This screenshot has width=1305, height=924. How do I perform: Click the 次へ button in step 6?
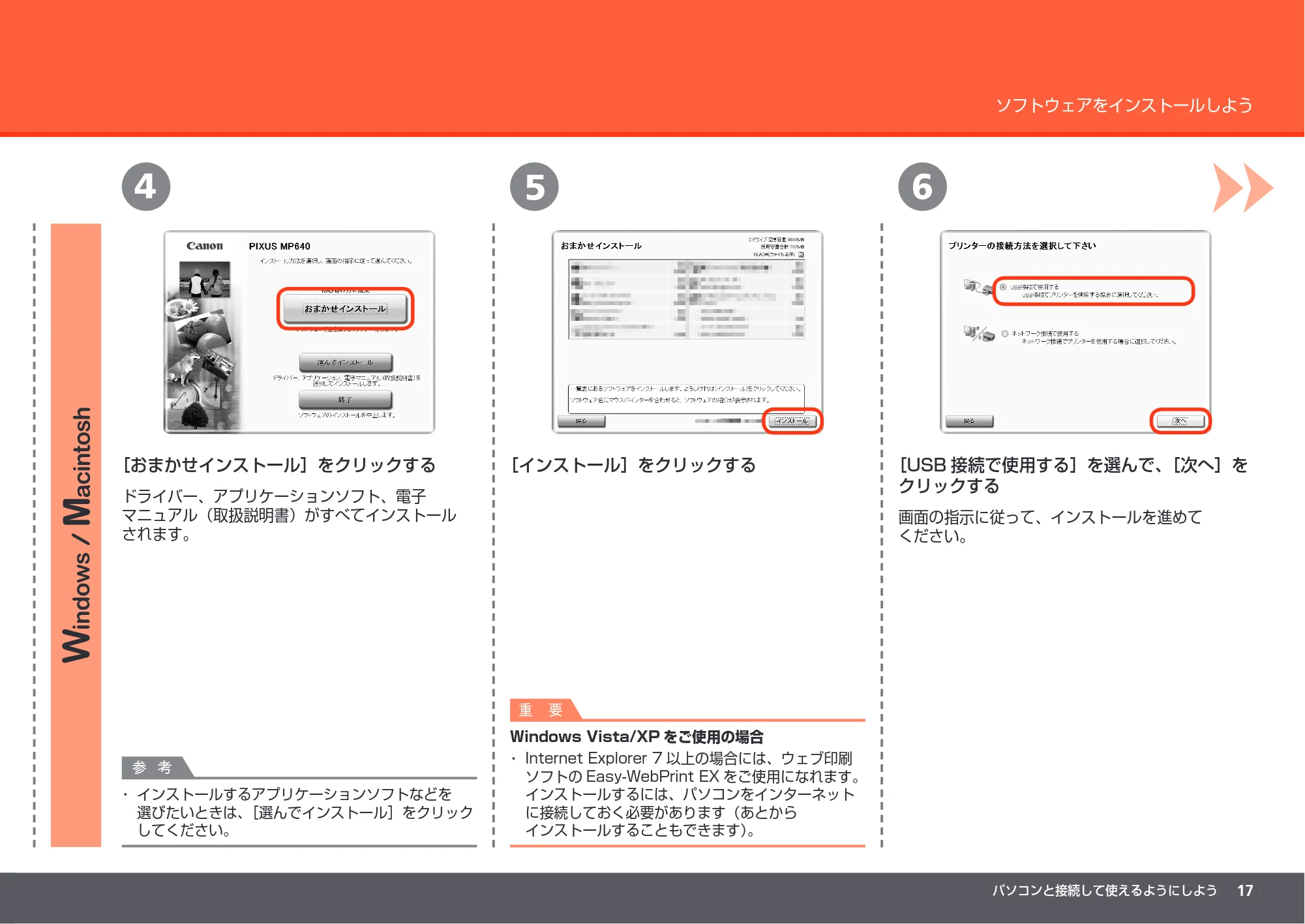tap(1180, 421)
